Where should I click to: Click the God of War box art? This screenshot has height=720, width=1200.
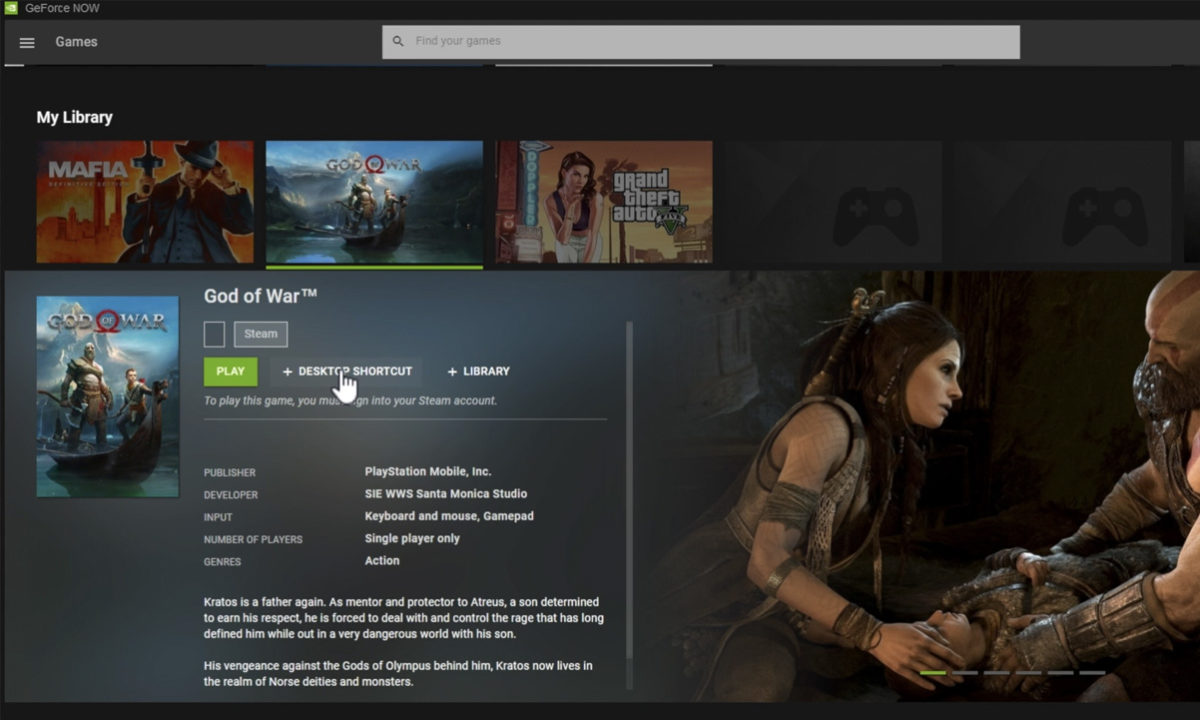(x=107, y=396)
